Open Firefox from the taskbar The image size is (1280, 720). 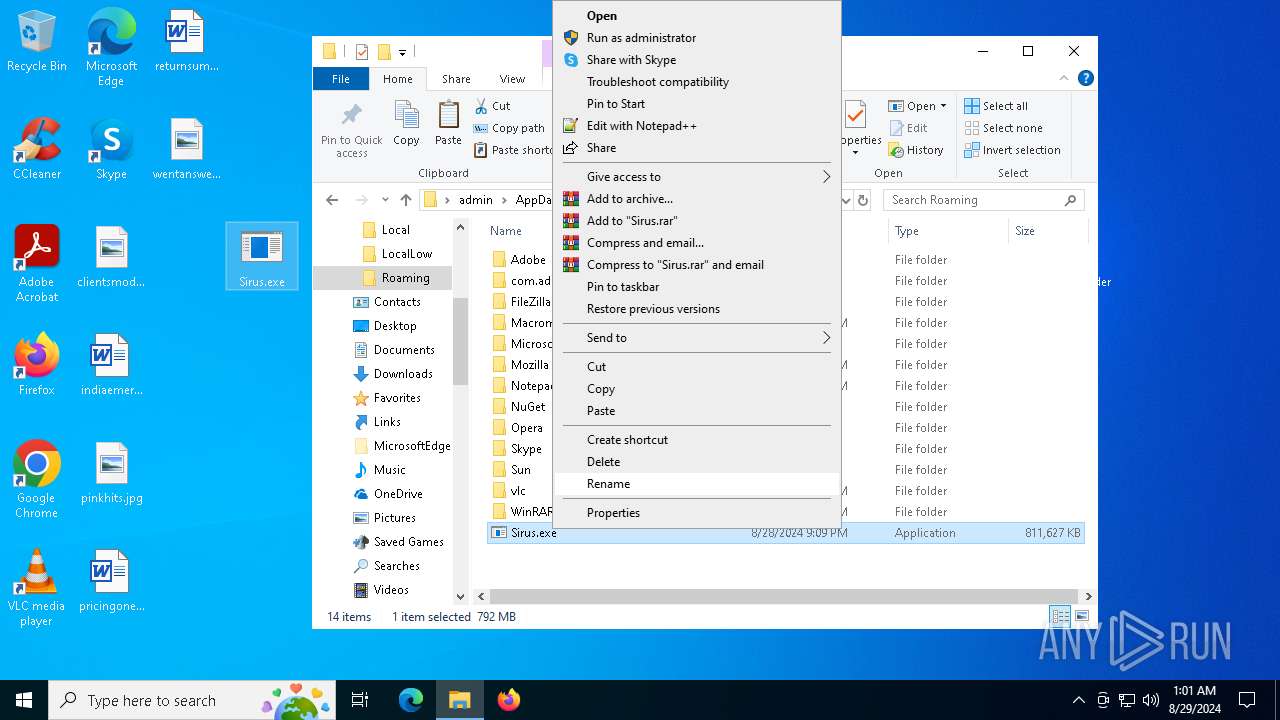click(508, 700)
